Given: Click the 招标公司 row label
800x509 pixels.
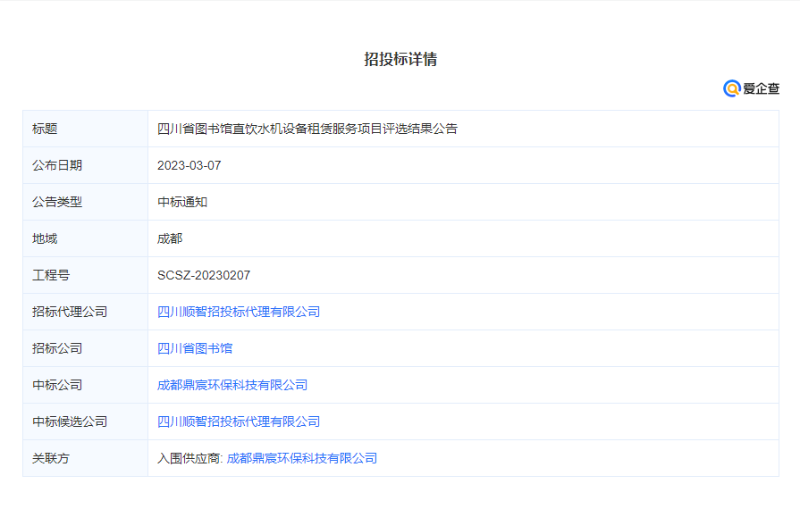Looking at the screenshot, I should tap(57, 348).
